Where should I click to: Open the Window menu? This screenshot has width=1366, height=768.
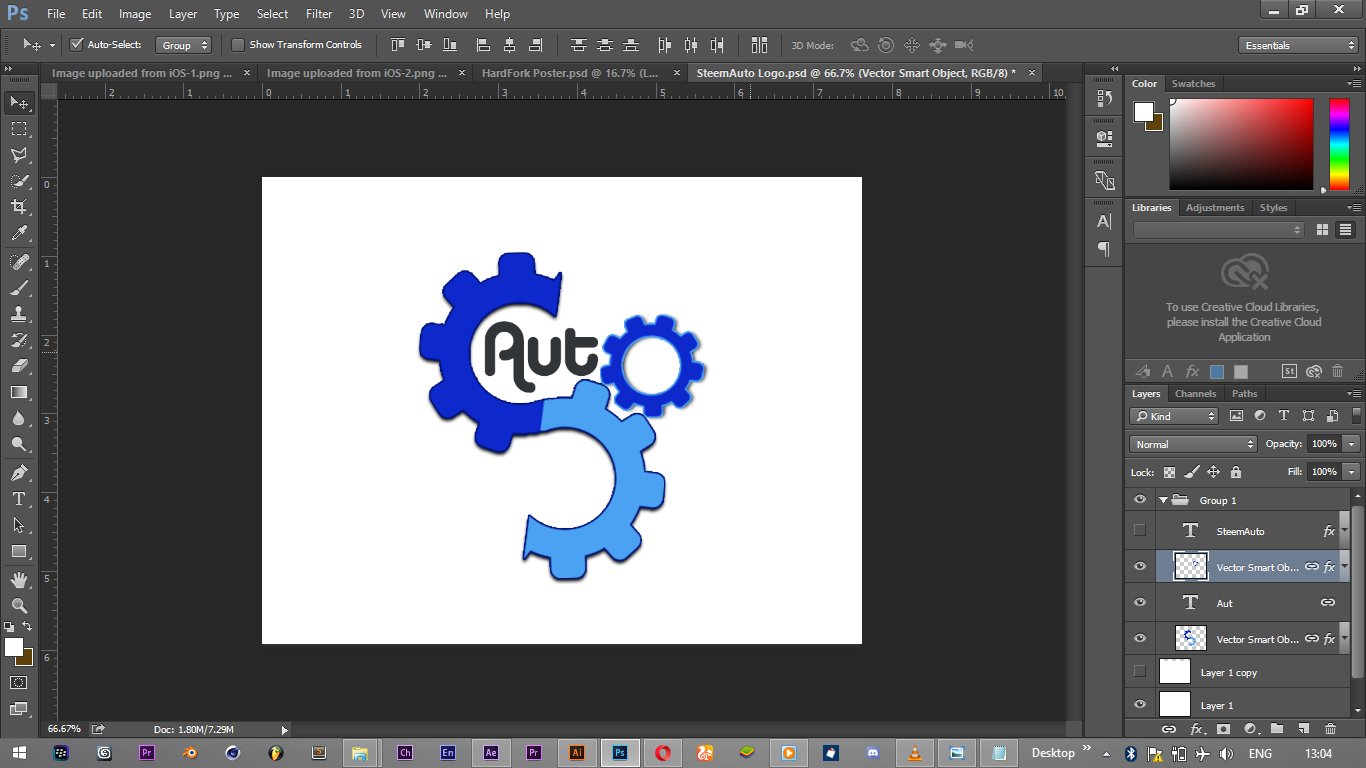pos(445,14)
